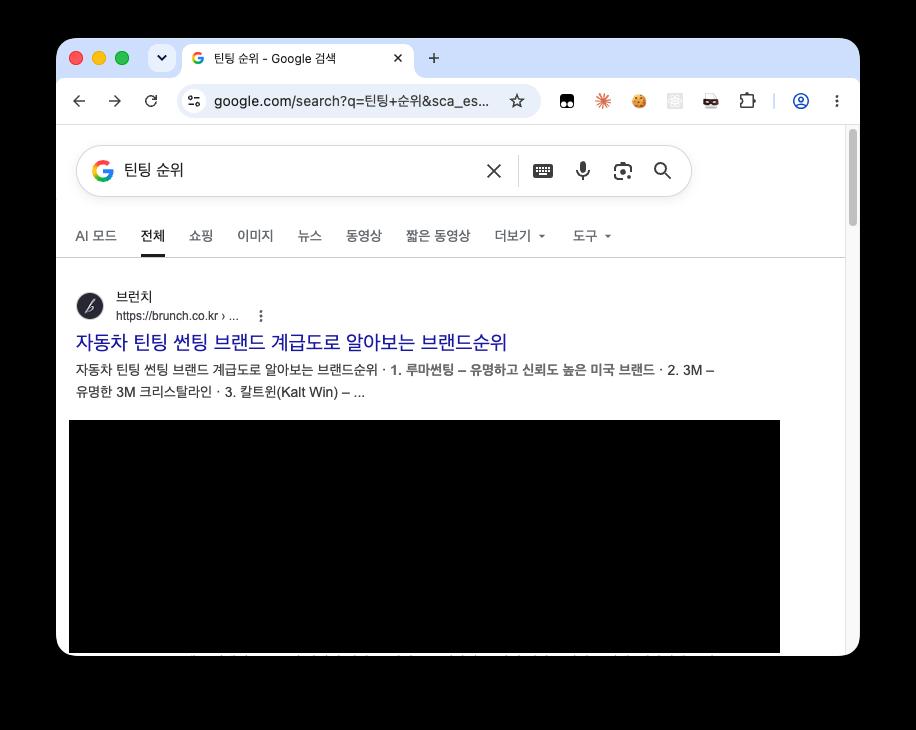Go back to the previous page

click(x=79, y=101)
